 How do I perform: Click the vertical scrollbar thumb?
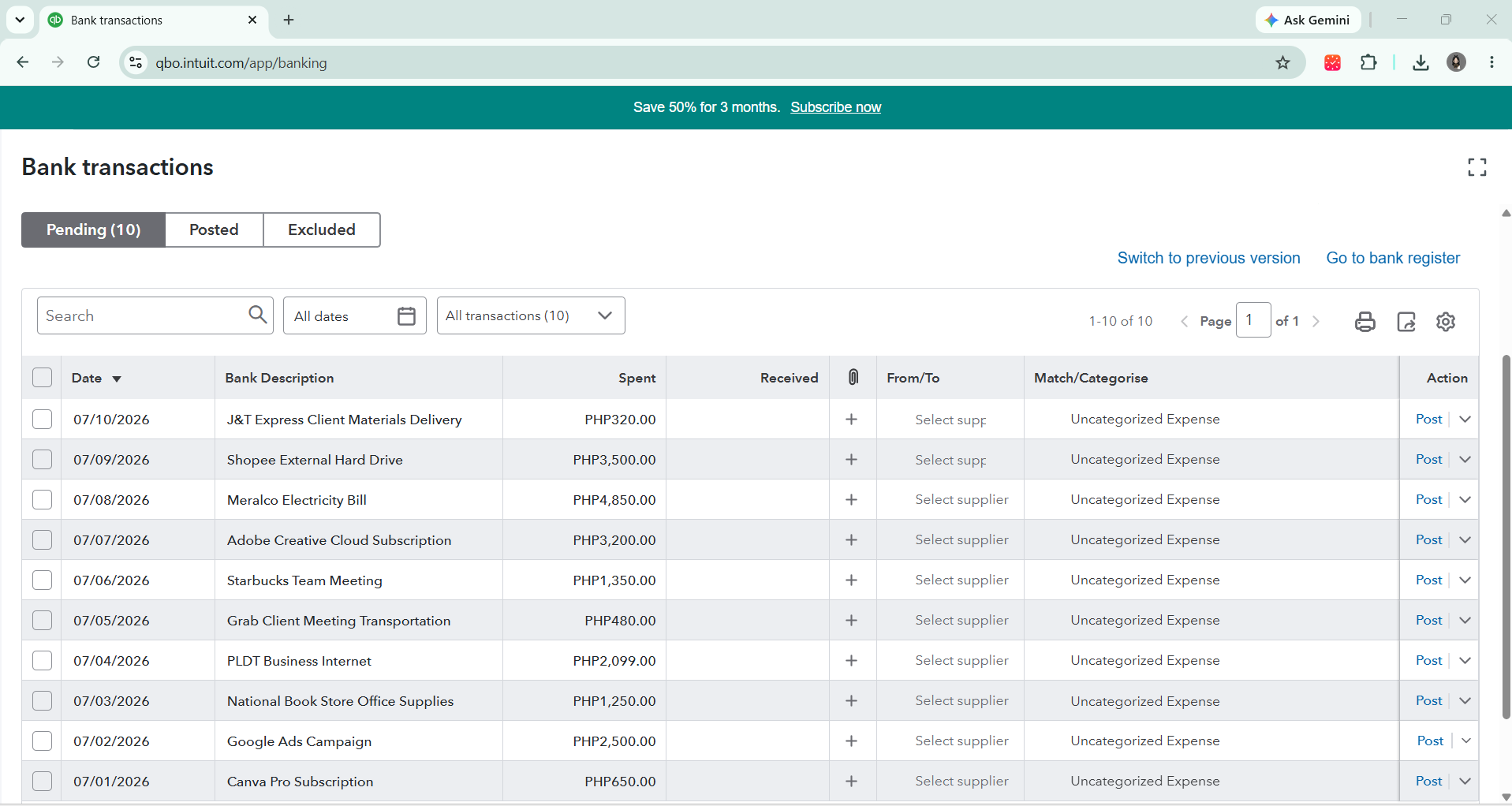[1506, 536]
